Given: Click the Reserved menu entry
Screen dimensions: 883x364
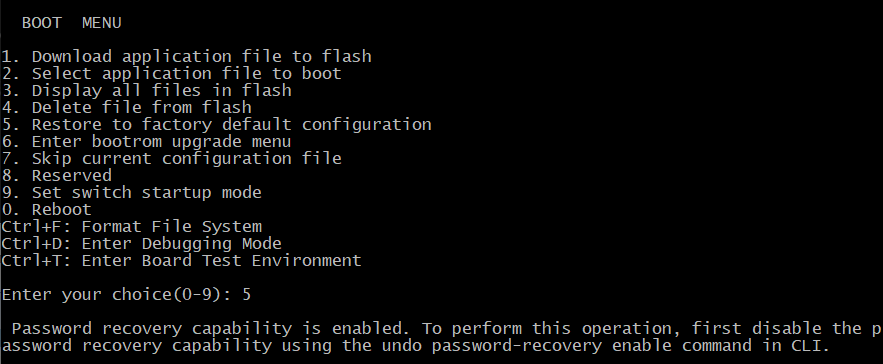Looking at the screenshot, I should pyautogui.click(x=56, y=176).
